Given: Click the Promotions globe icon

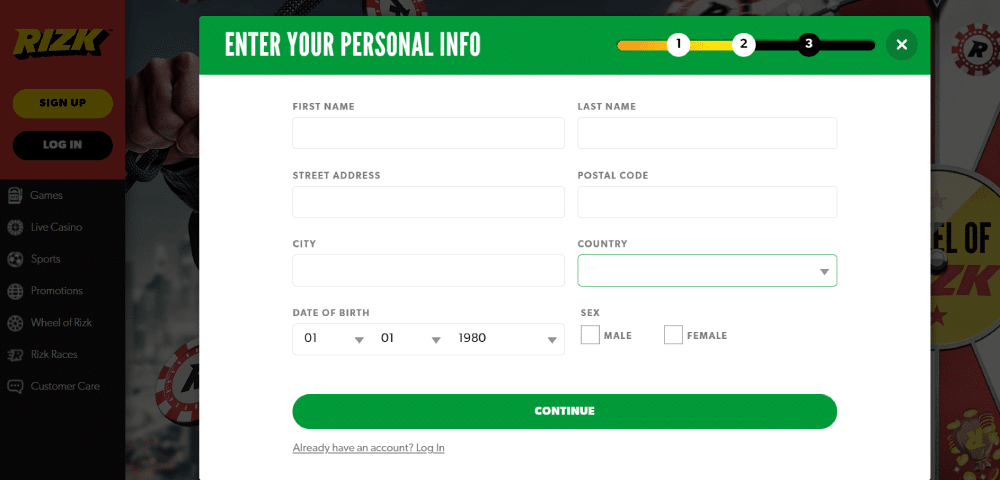Looking at the screenshot, I should pyautogui.click(x=15, y=291).
